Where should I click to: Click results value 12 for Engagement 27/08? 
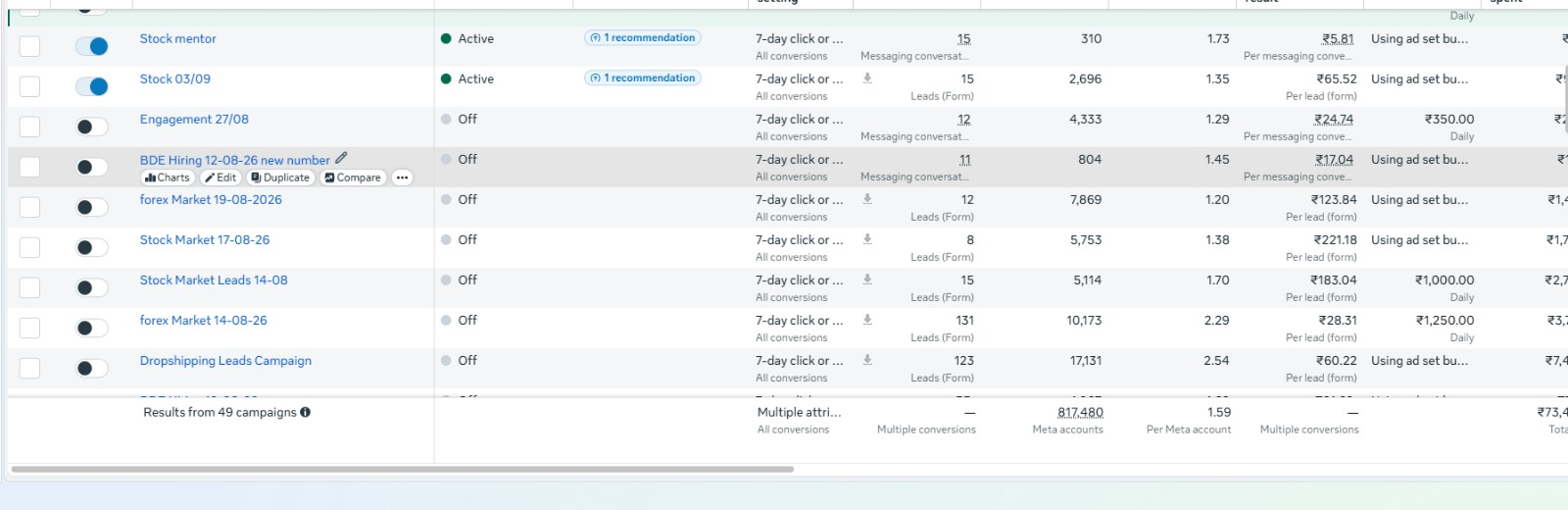tap(964, 119)
